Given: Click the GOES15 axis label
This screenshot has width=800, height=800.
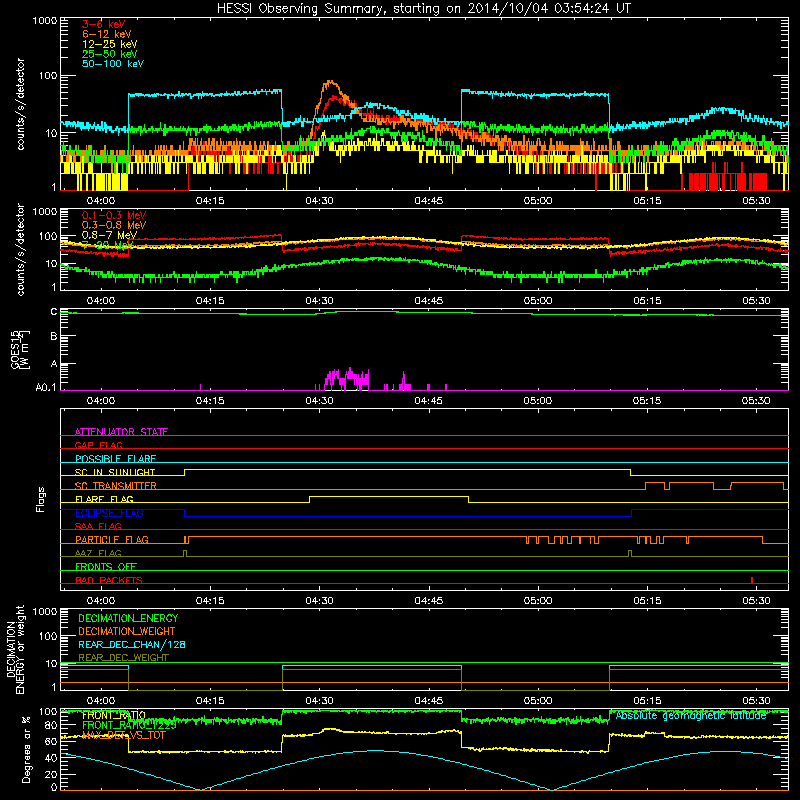Looking at the screenshot, I should coord(19,349).
